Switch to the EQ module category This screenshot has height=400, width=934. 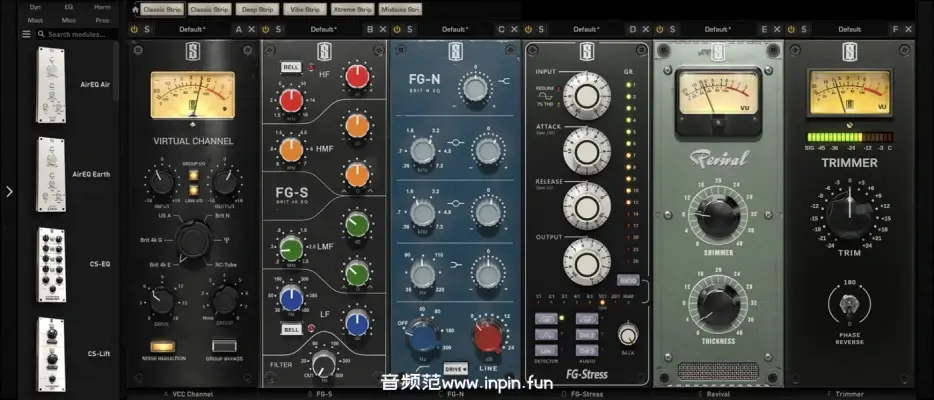tap(68, 6)
